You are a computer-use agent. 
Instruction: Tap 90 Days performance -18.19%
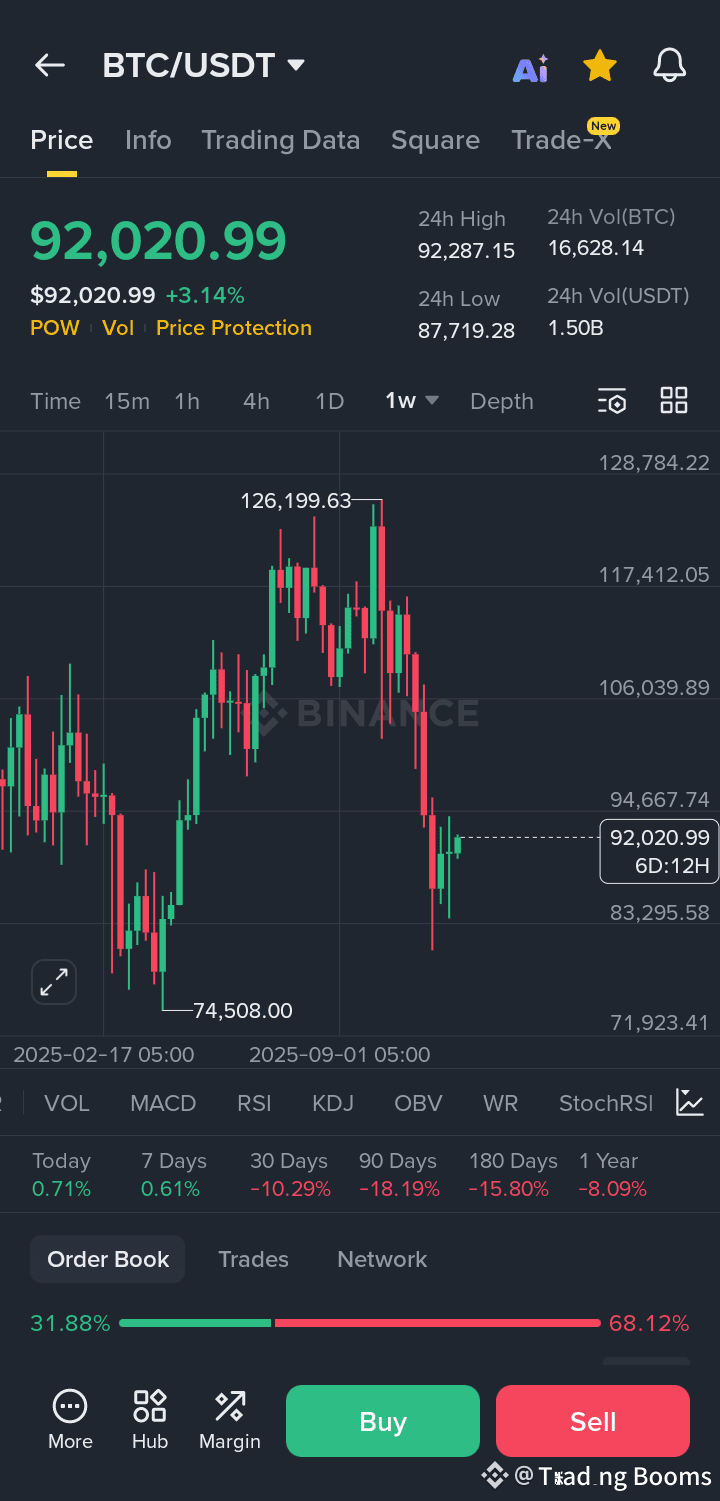coord(399,1175)
